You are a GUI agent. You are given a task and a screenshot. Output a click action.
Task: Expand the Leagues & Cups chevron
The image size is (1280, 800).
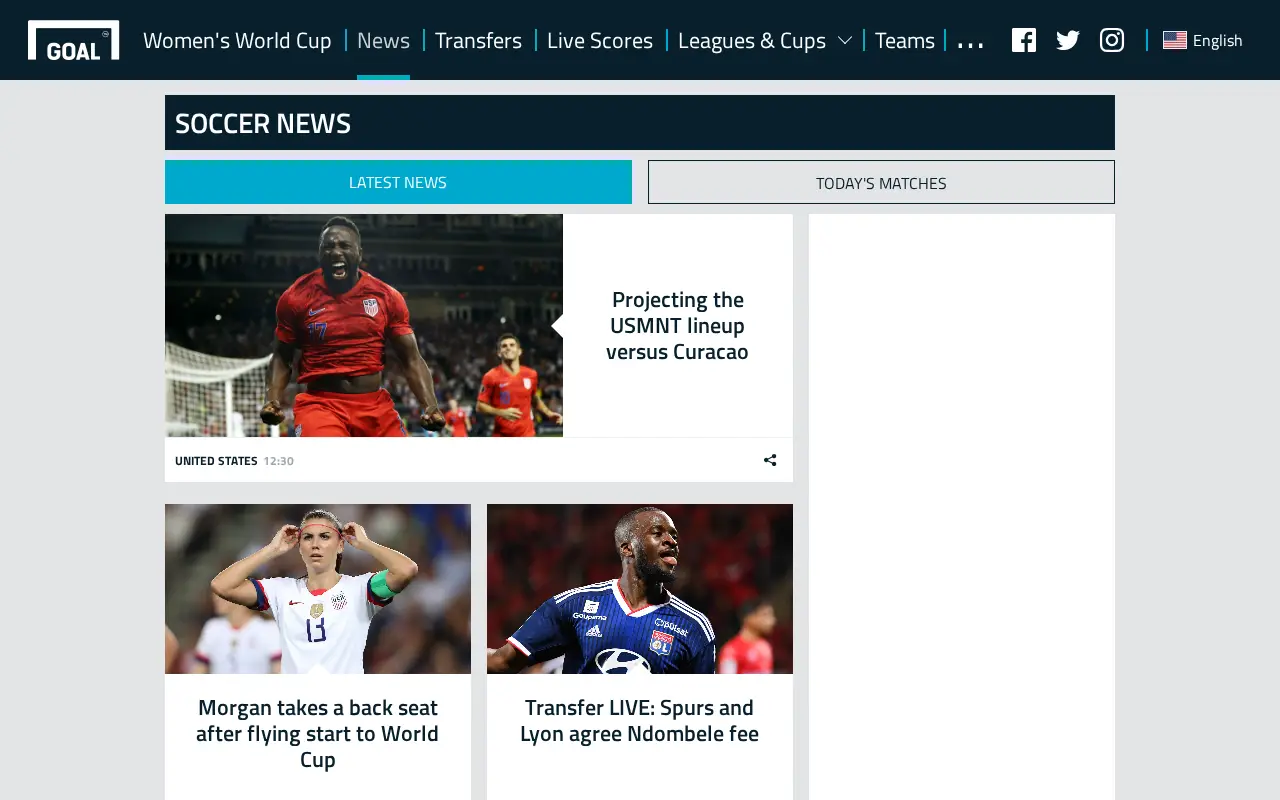pyautogui.click(x=845, y=41)
